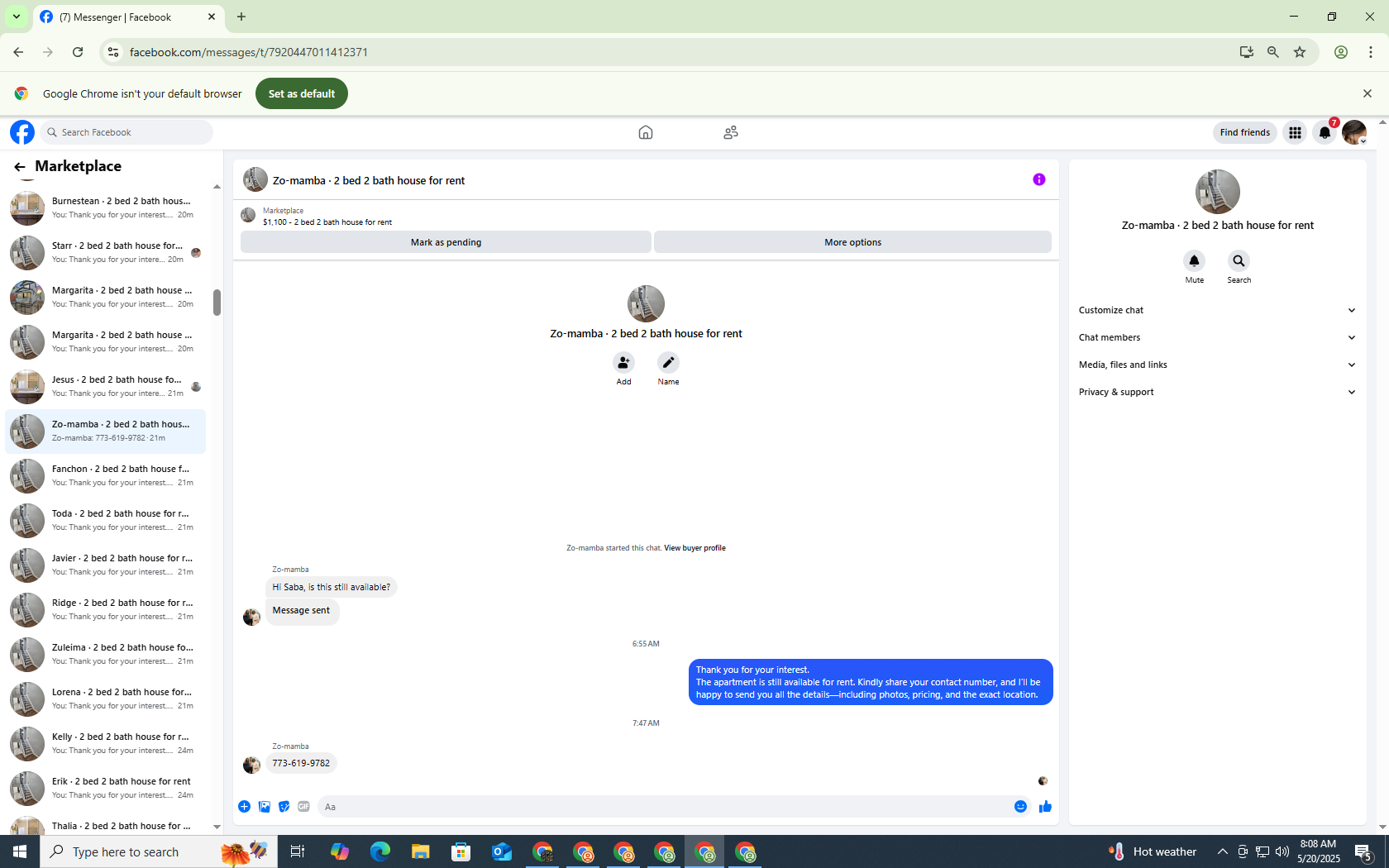Open File Explorer from the taskbar
The width and height of the screenshot is (1389, 868).
point(421,851)
